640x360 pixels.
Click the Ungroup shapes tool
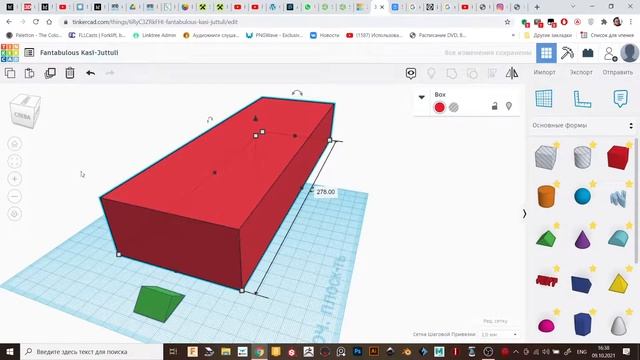(472, 73)
